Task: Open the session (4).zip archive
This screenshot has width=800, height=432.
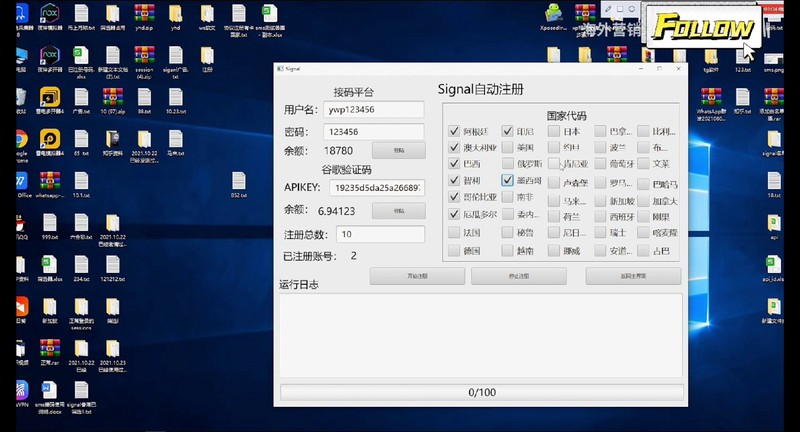Action: point(144,62)
